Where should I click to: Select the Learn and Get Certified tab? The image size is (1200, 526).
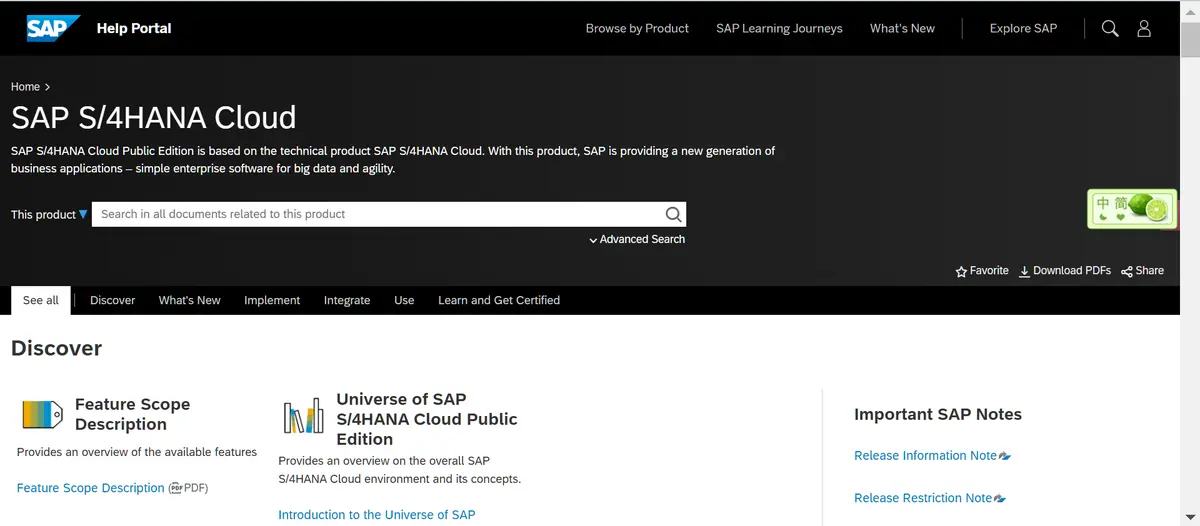498,300
